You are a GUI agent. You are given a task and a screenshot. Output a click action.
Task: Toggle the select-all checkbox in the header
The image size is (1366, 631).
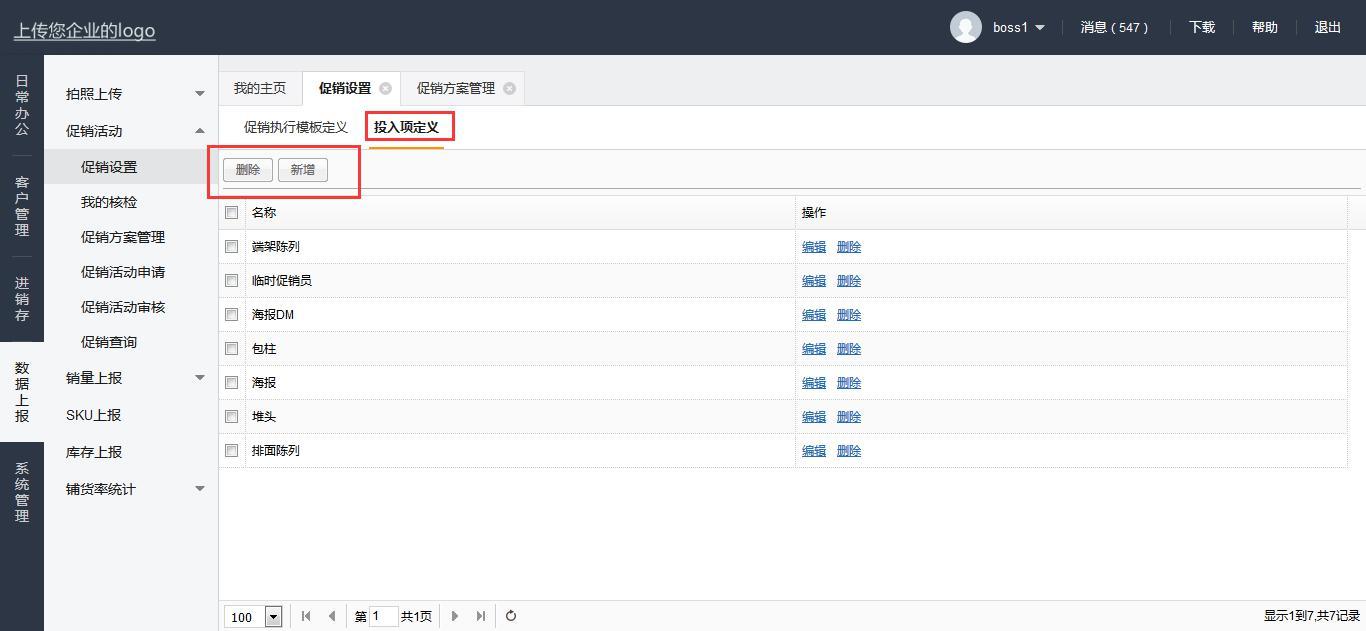click(232, 212)
